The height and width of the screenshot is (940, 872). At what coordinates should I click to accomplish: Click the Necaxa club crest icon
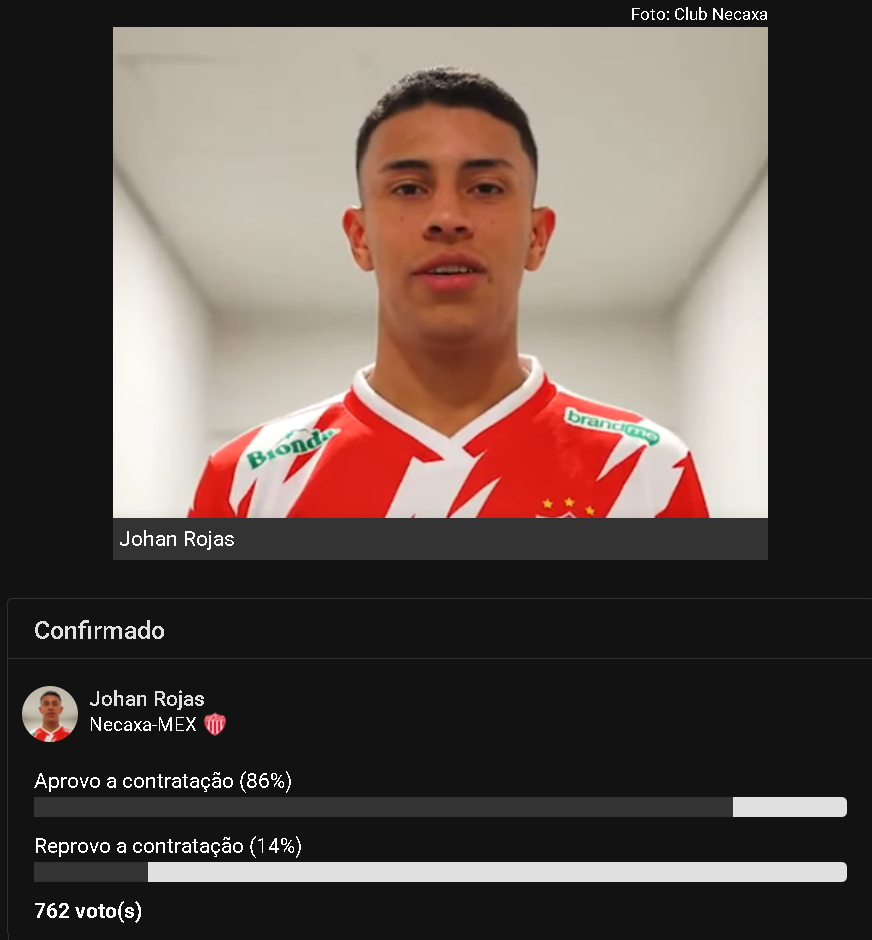click(215, 725)
